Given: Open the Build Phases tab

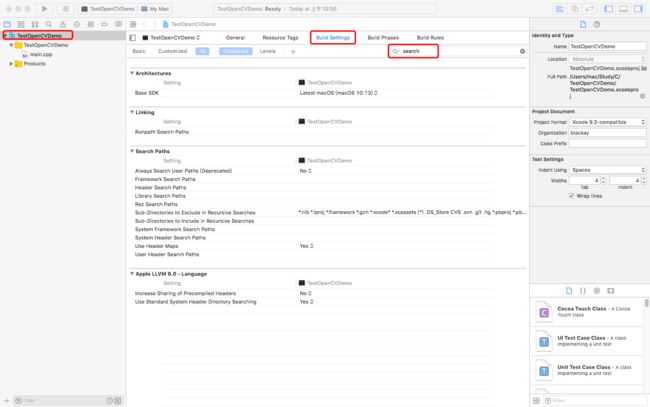Looking at the screenshot, I should point(383,38).
